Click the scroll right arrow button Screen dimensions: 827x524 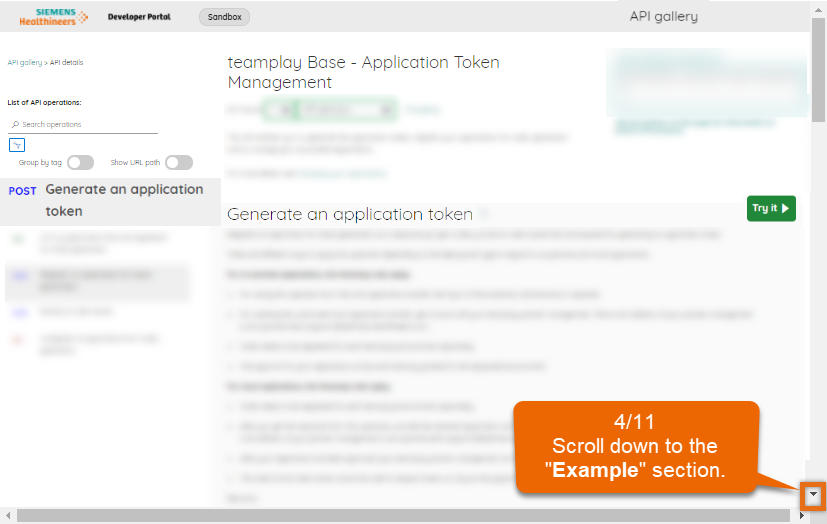[x=803, y=516]
